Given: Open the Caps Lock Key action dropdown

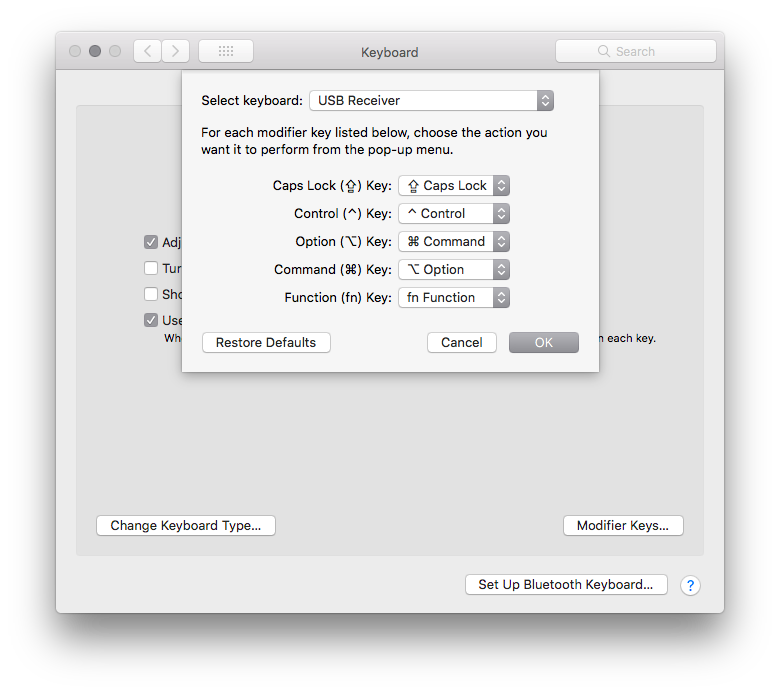Looking at the screenshot, I should coord(454,186).
